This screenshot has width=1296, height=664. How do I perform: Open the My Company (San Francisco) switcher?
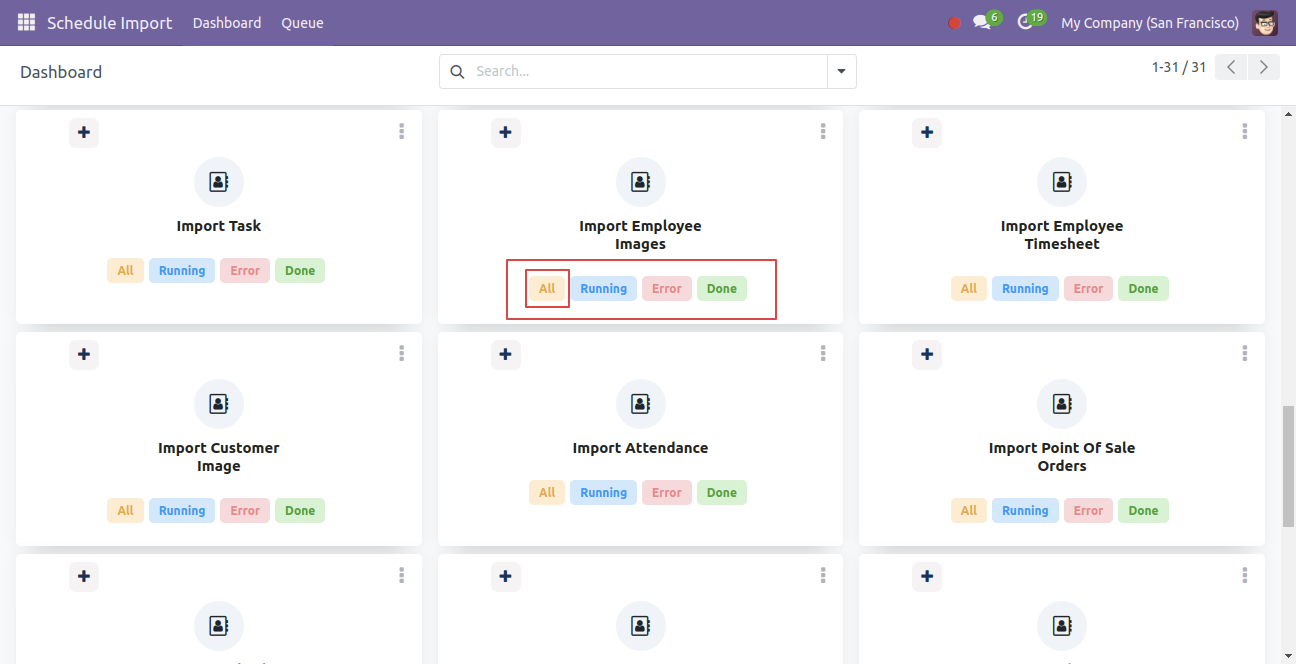(1150, 23)
